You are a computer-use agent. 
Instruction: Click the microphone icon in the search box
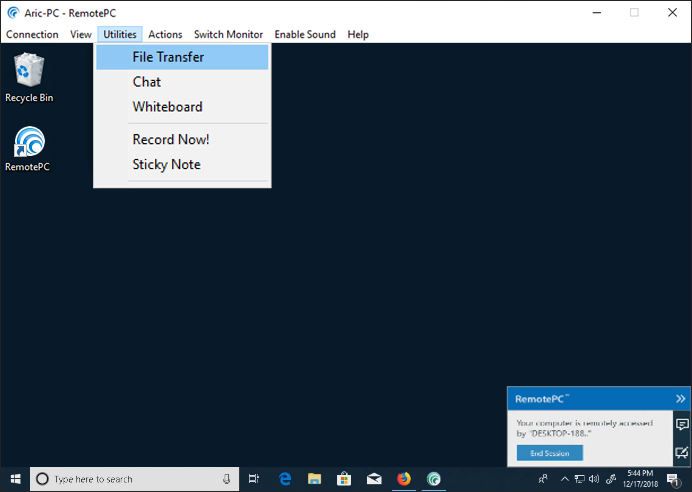(226, 479)
